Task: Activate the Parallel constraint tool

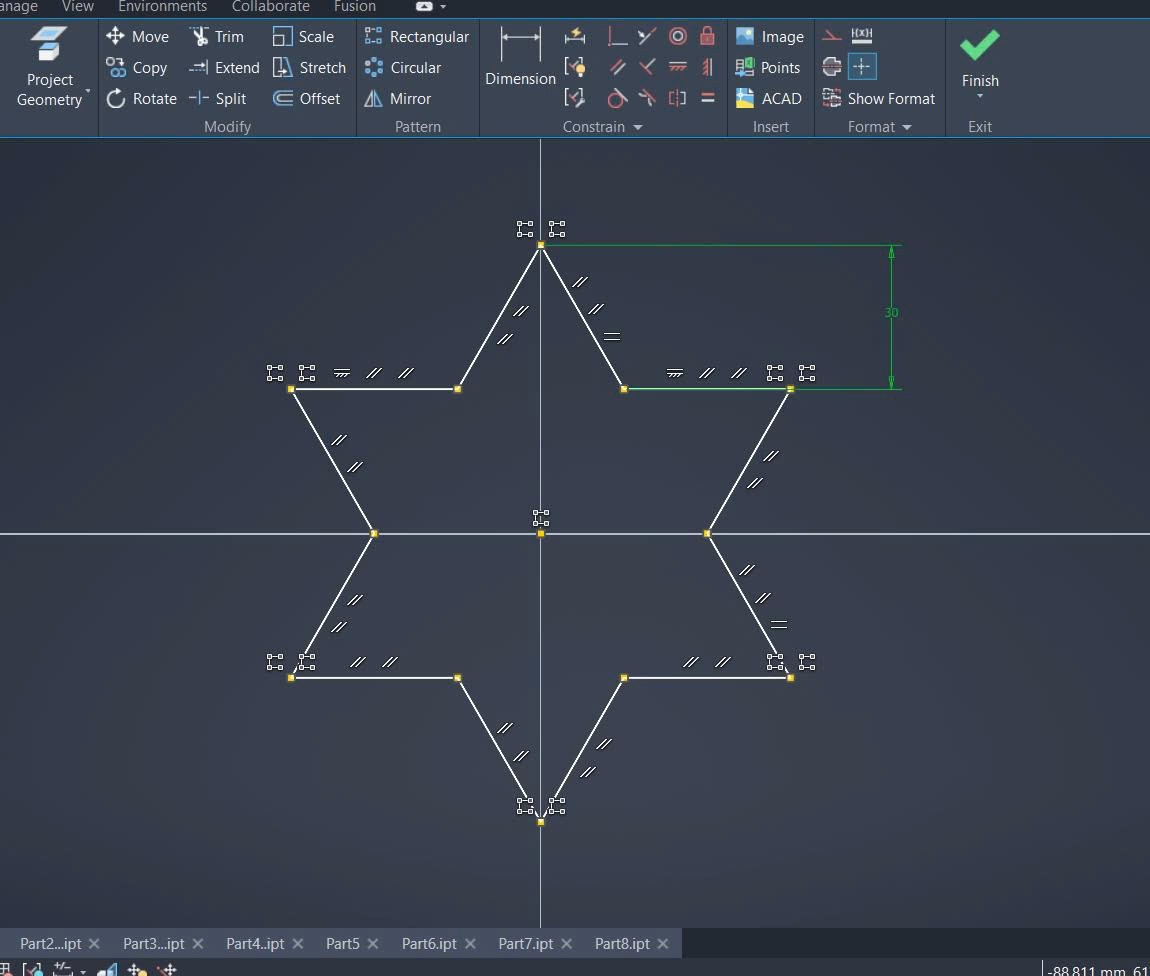Action: 617,68
